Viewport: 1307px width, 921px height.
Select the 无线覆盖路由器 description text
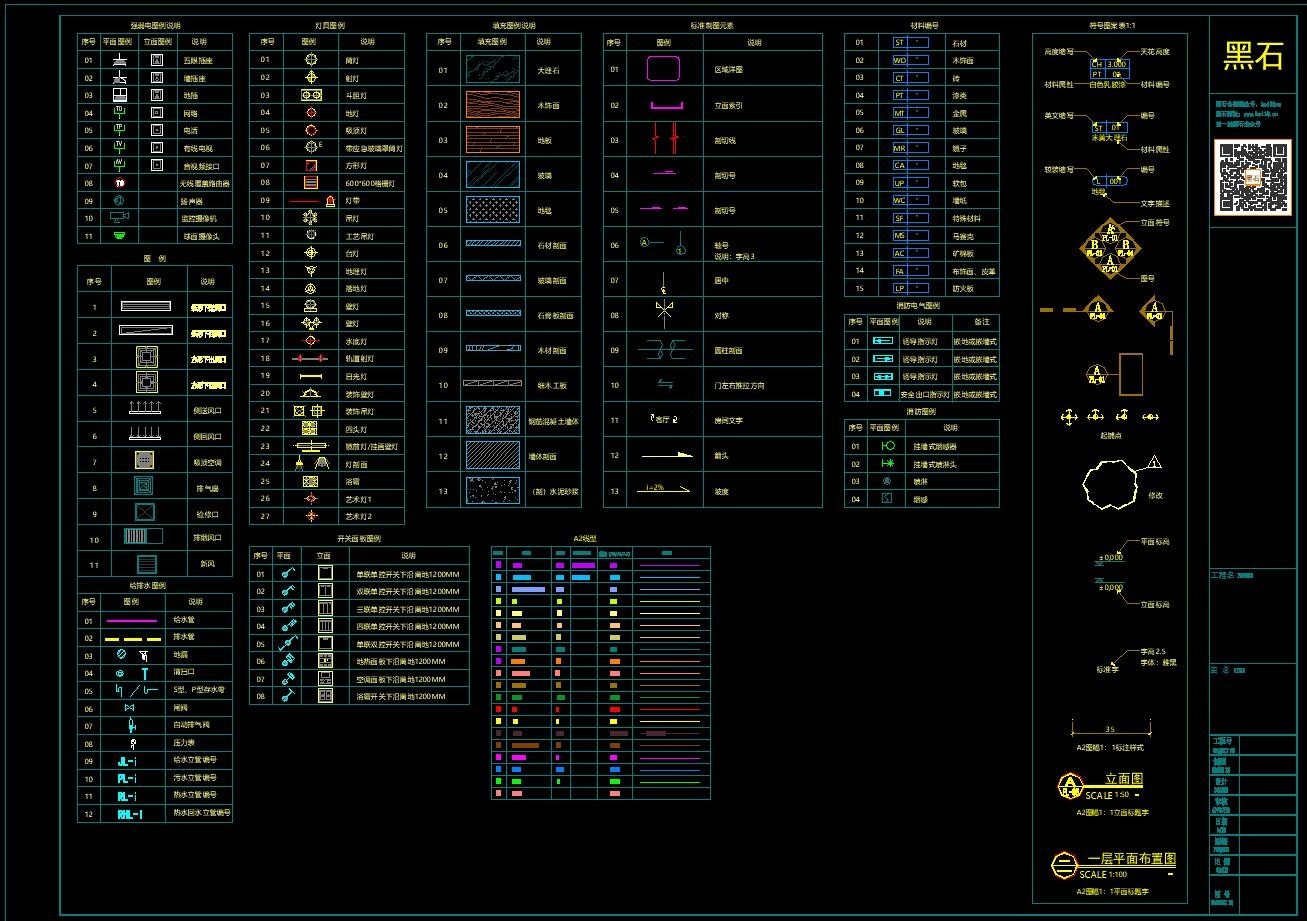pos(205,183)
